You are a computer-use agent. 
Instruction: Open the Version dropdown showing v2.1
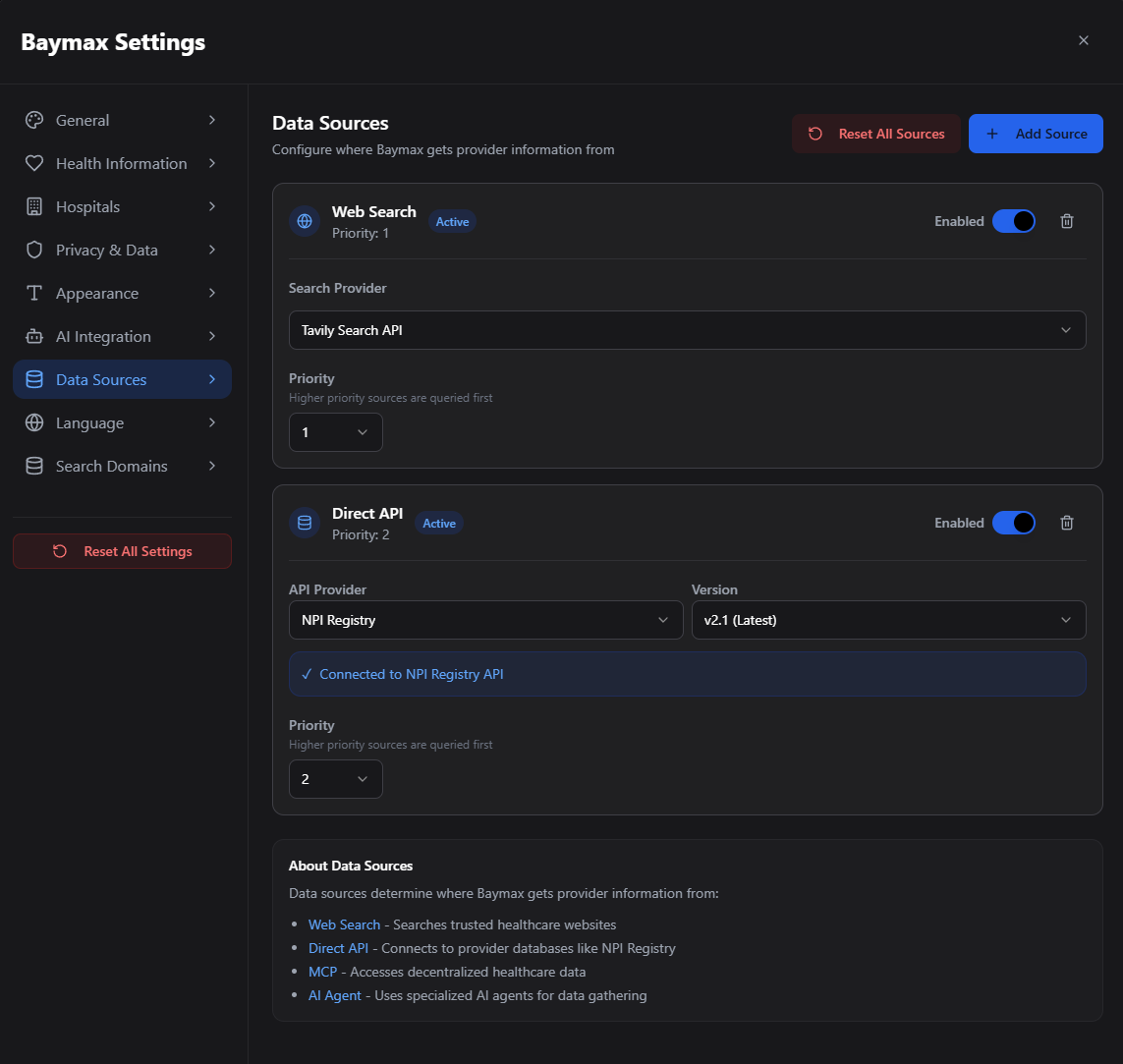[888, 620]
